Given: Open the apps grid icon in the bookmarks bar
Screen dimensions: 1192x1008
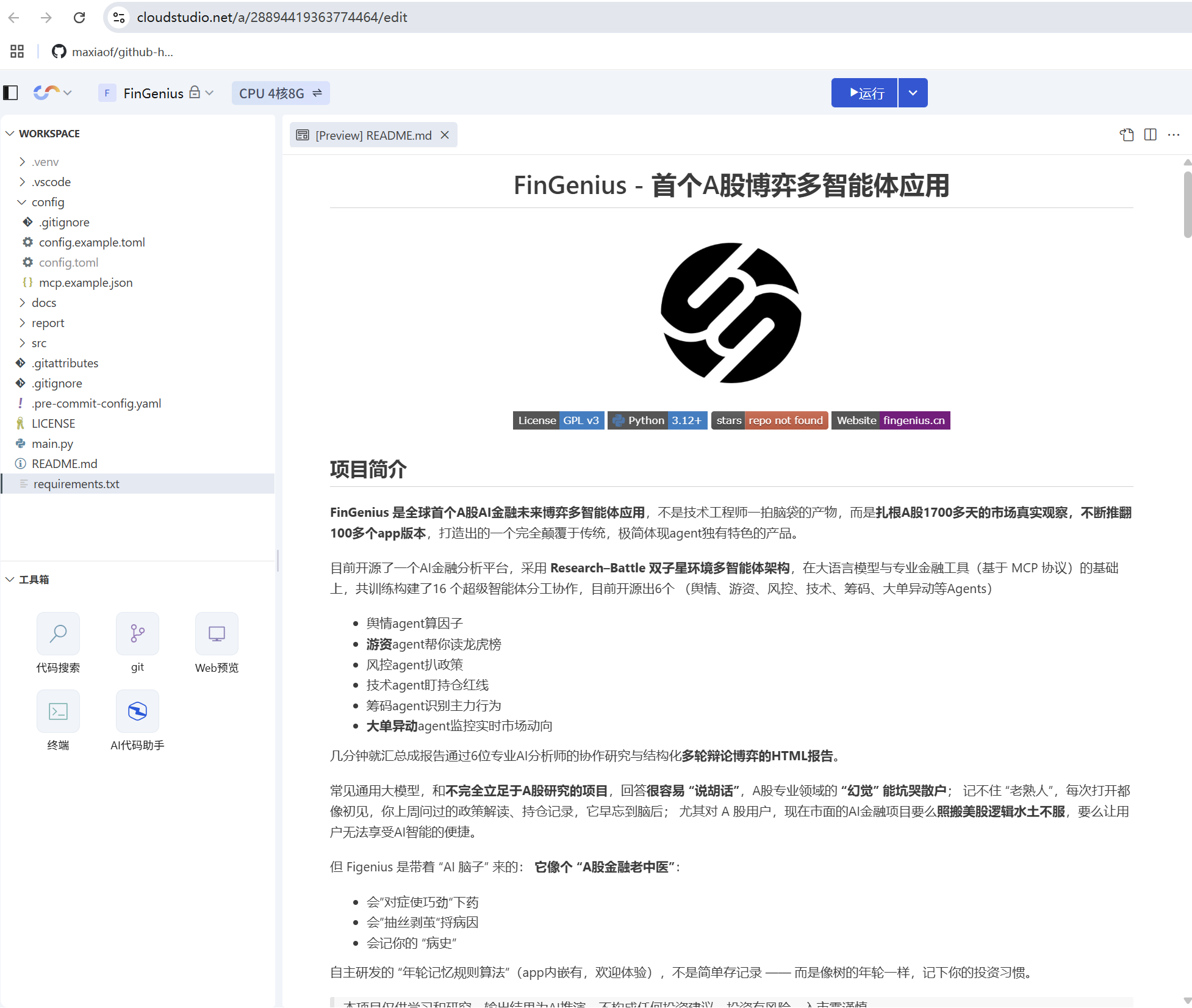Looking at the screenshot, I should [17, 51].
